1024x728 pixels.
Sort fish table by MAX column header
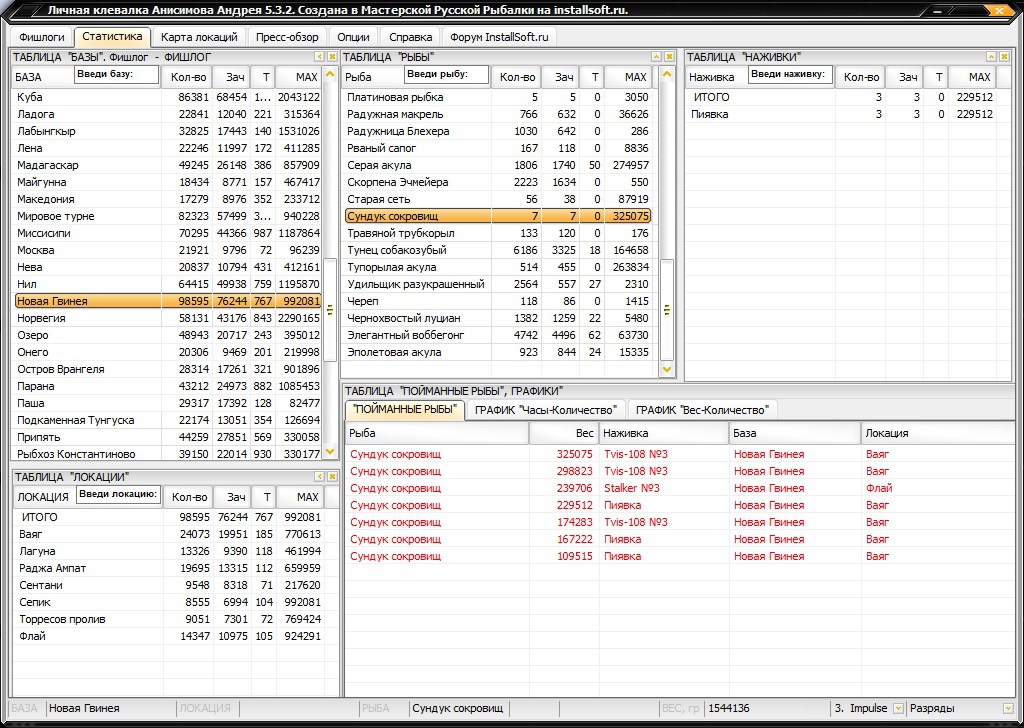[x=635, y=77]
